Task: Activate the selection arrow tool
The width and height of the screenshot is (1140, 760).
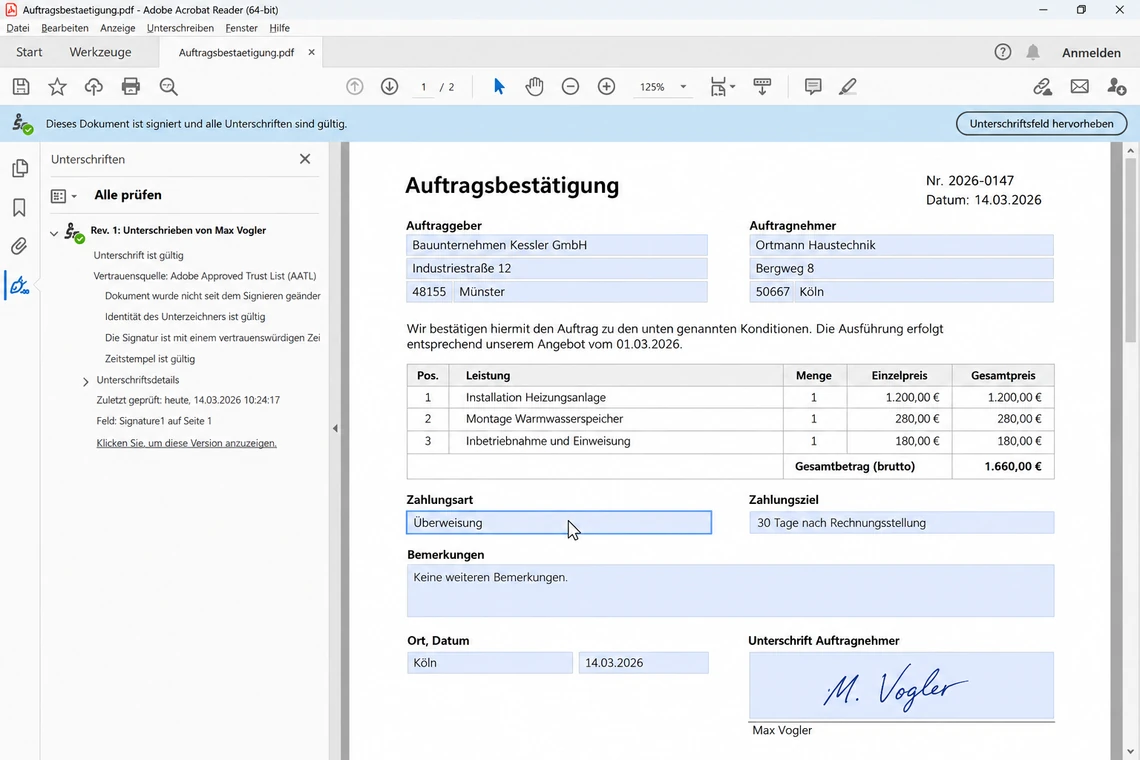Action: [499, 87]
